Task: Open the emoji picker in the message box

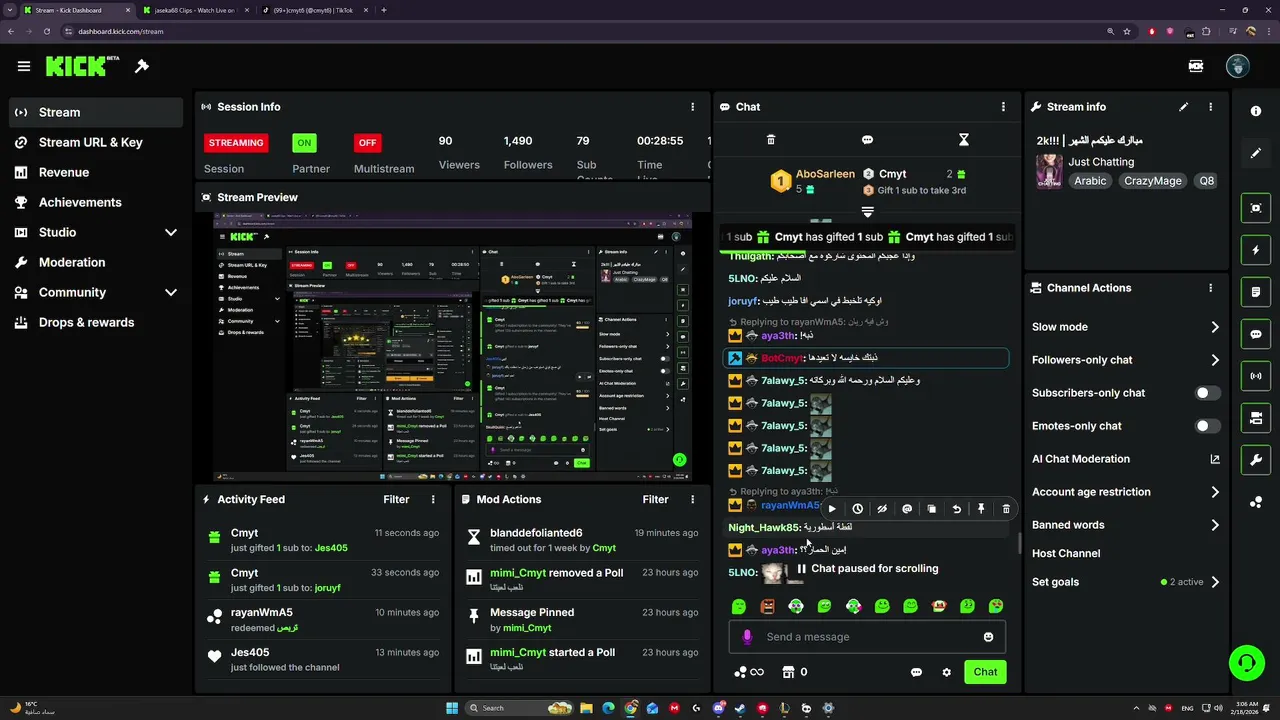Action: click(x=988, y=637)
